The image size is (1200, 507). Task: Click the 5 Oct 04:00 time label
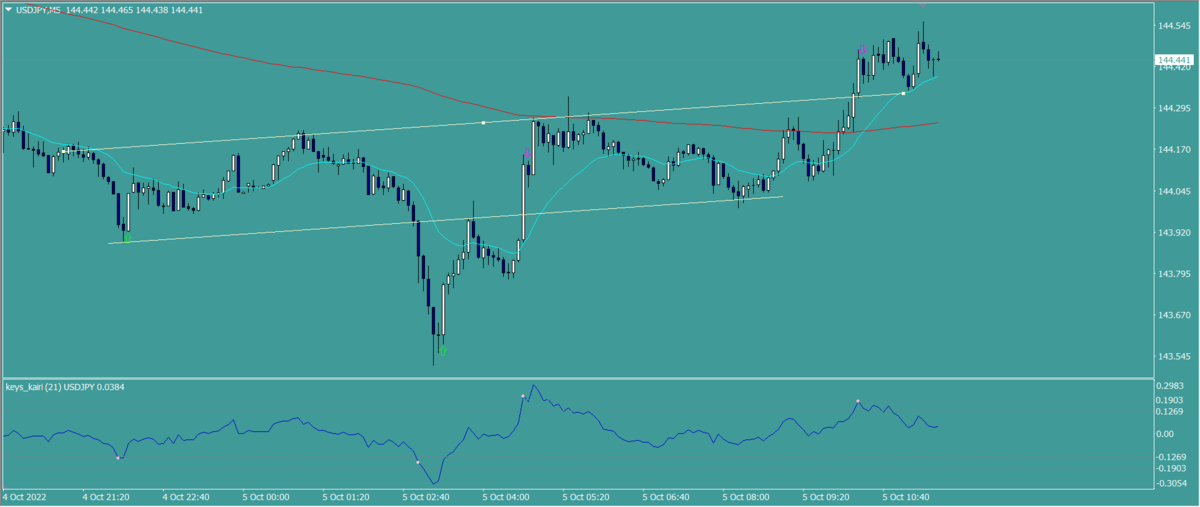tap(505, 496)
